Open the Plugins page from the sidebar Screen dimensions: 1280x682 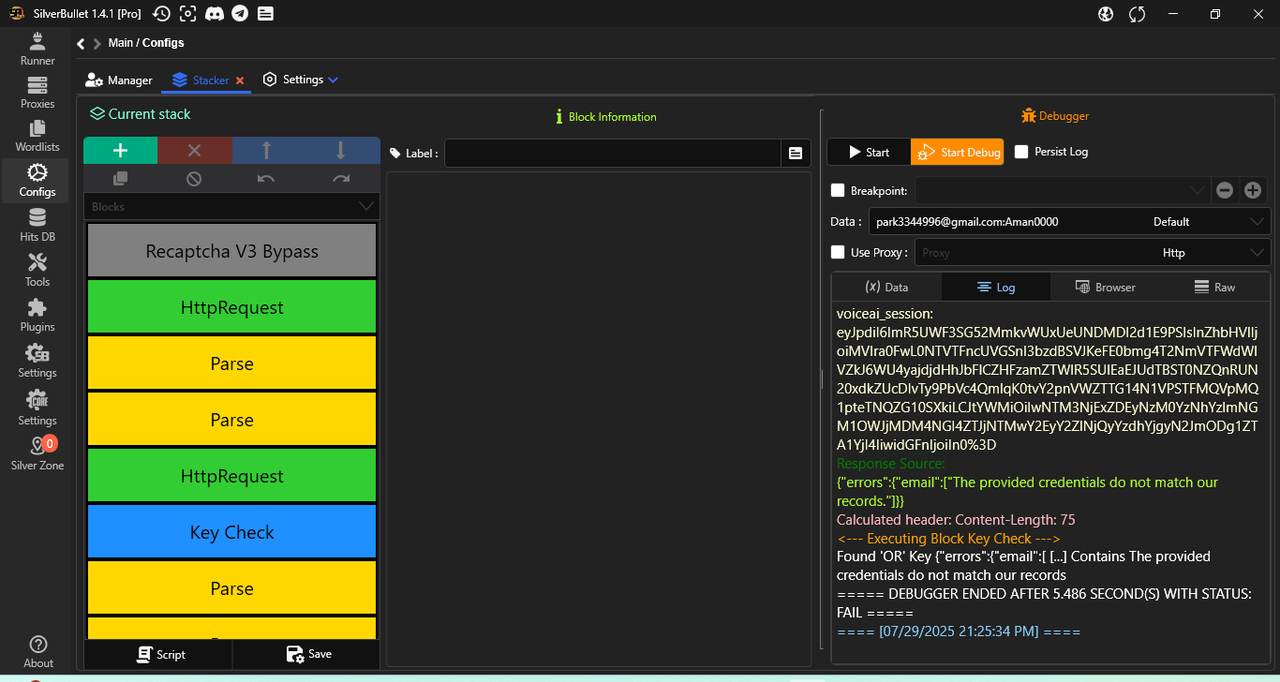(x=37, y=315)
